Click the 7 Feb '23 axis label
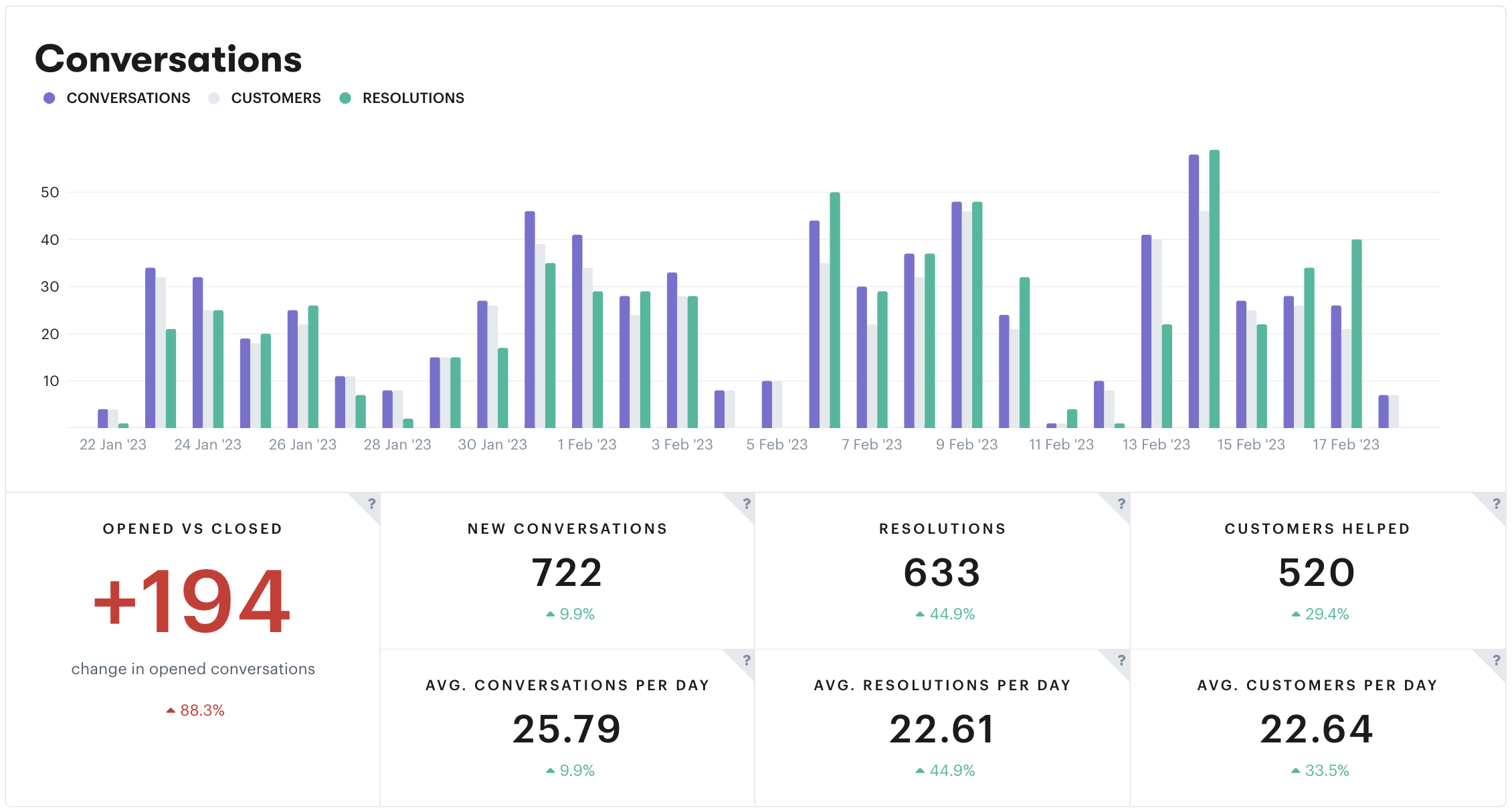The height and width of the screenshot is (812, 1512). click(x=872, y=445)
